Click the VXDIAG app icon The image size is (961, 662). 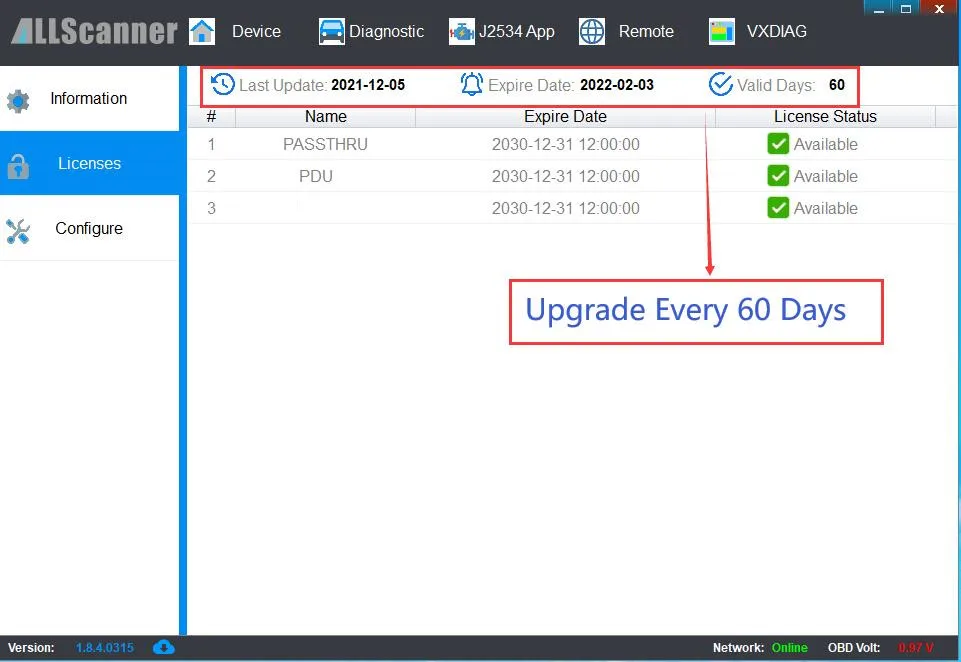[x=722, y=31]
